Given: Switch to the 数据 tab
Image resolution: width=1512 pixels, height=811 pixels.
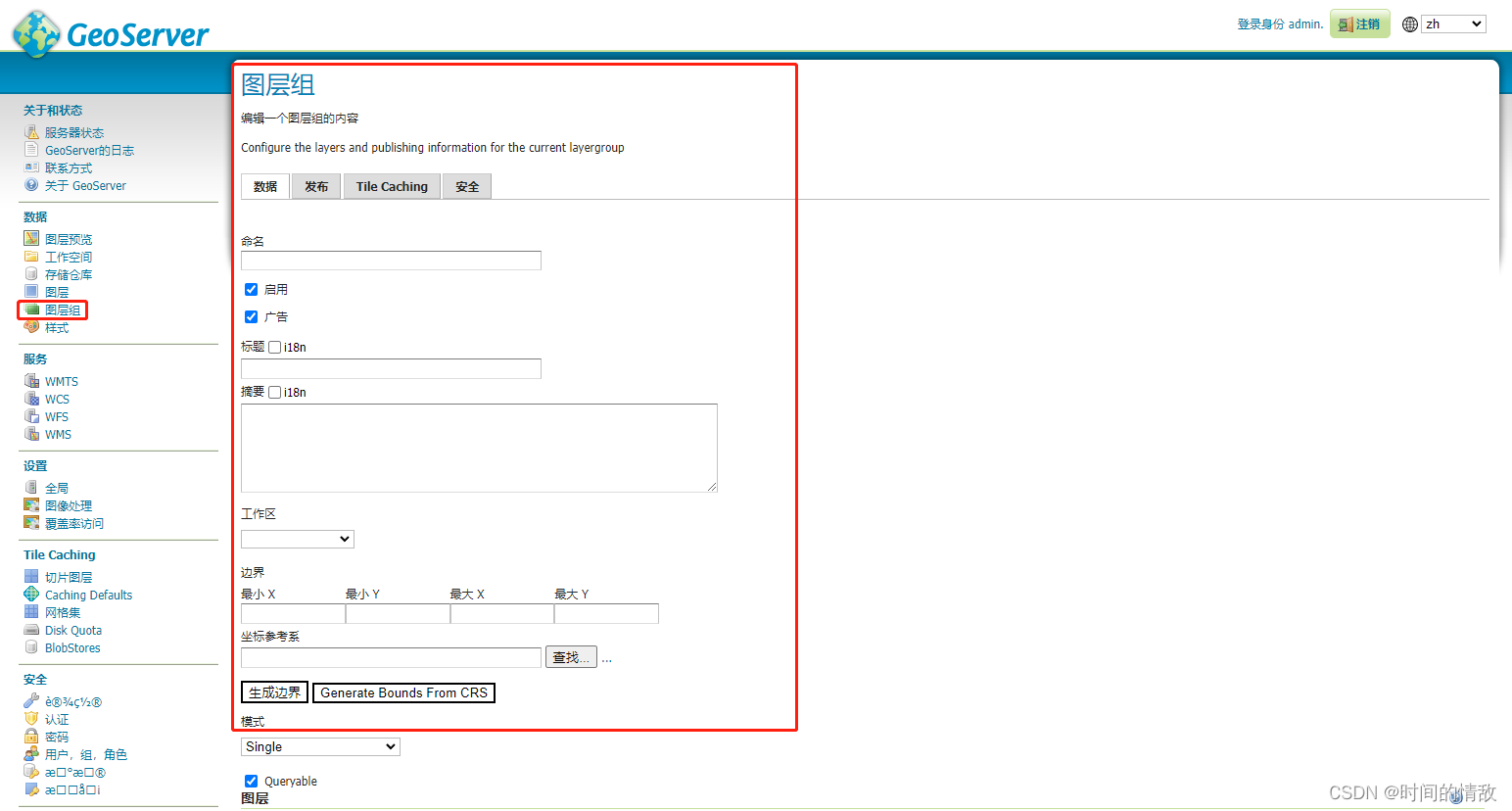Looking at the screenshot, I should pyautogui.click(x=265, y=186).
